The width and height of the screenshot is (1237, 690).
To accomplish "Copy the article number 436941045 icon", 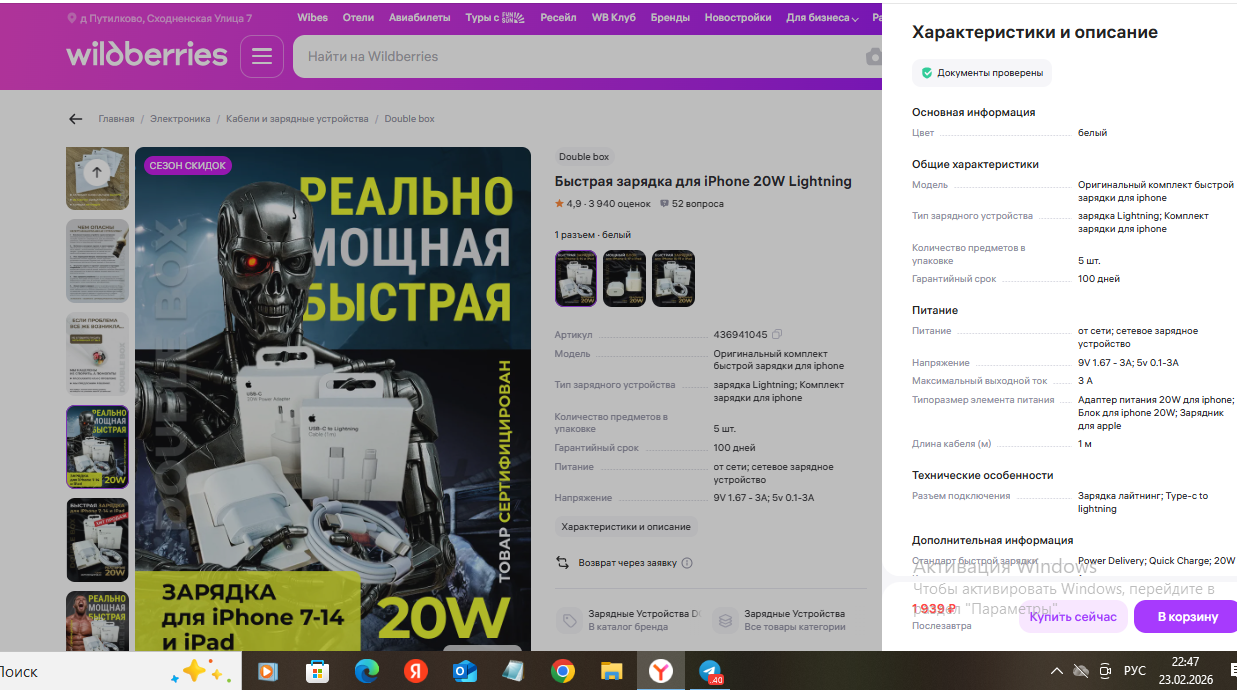I will pyautogui.click(x=777, y=334).
